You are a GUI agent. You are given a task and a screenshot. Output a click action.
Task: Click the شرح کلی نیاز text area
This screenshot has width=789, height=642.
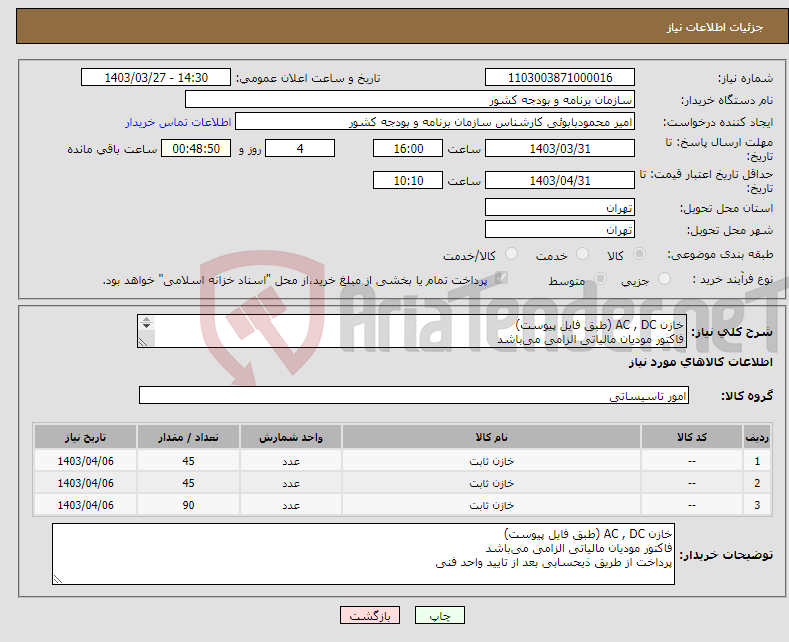(x=412, y=331)
